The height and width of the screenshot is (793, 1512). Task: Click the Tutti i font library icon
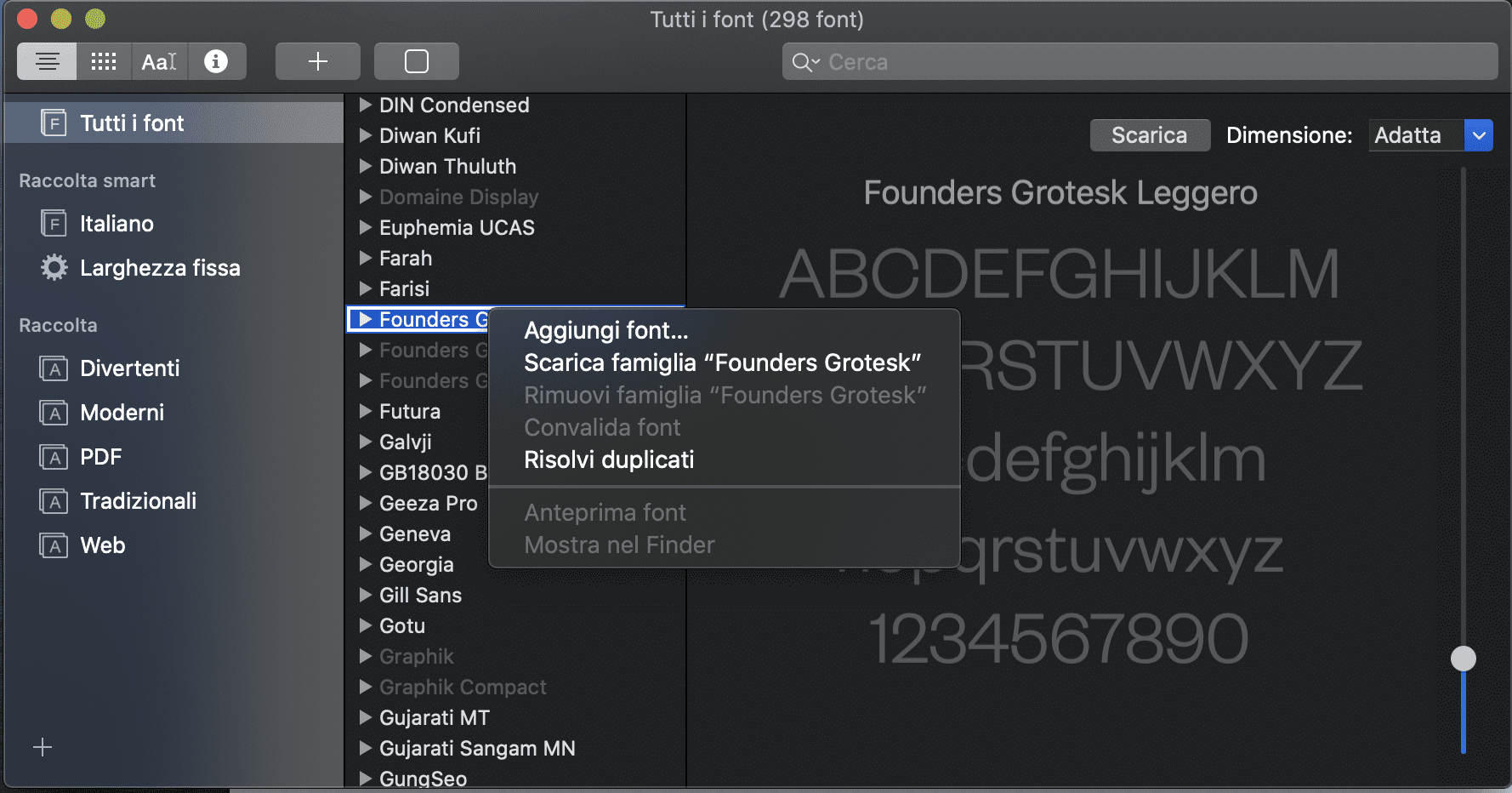coord(54,123)
